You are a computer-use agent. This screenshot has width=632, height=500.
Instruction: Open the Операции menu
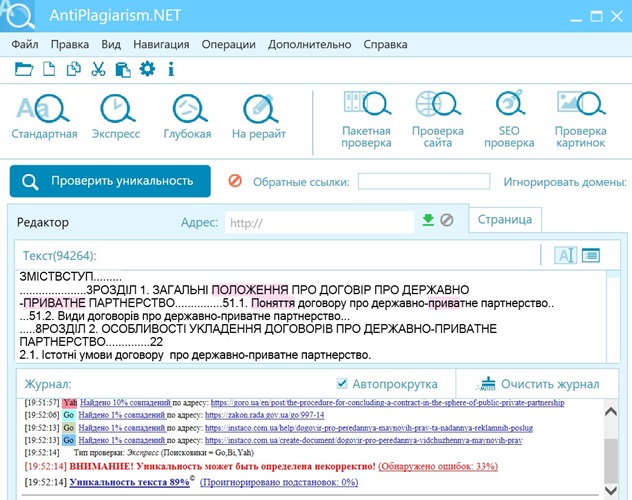tap(229, 44)
